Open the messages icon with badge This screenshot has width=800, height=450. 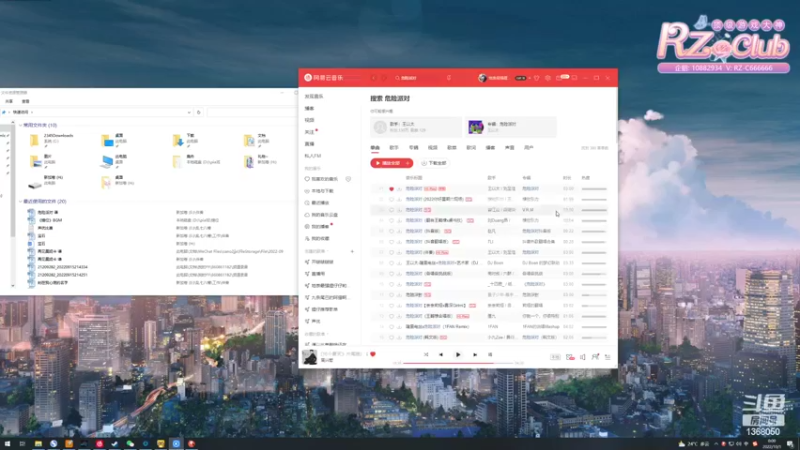[561, 78]
